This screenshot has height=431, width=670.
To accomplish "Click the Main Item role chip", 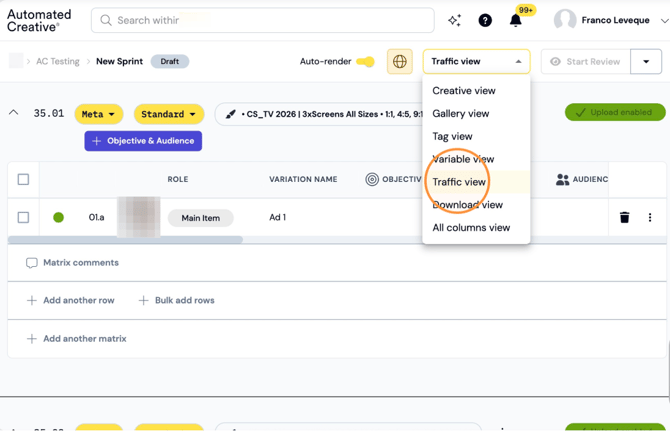I will (200, 218).
